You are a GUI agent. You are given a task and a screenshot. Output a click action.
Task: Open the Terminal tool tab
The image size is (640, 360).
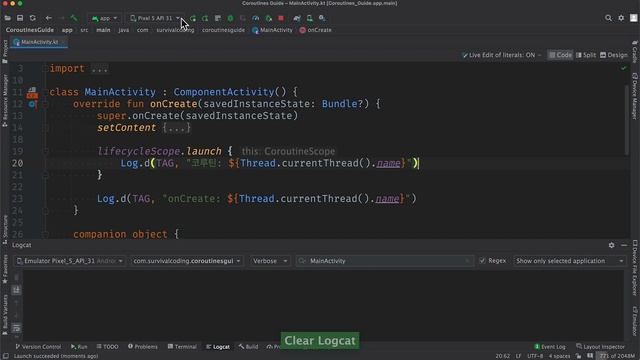(182, 347)
